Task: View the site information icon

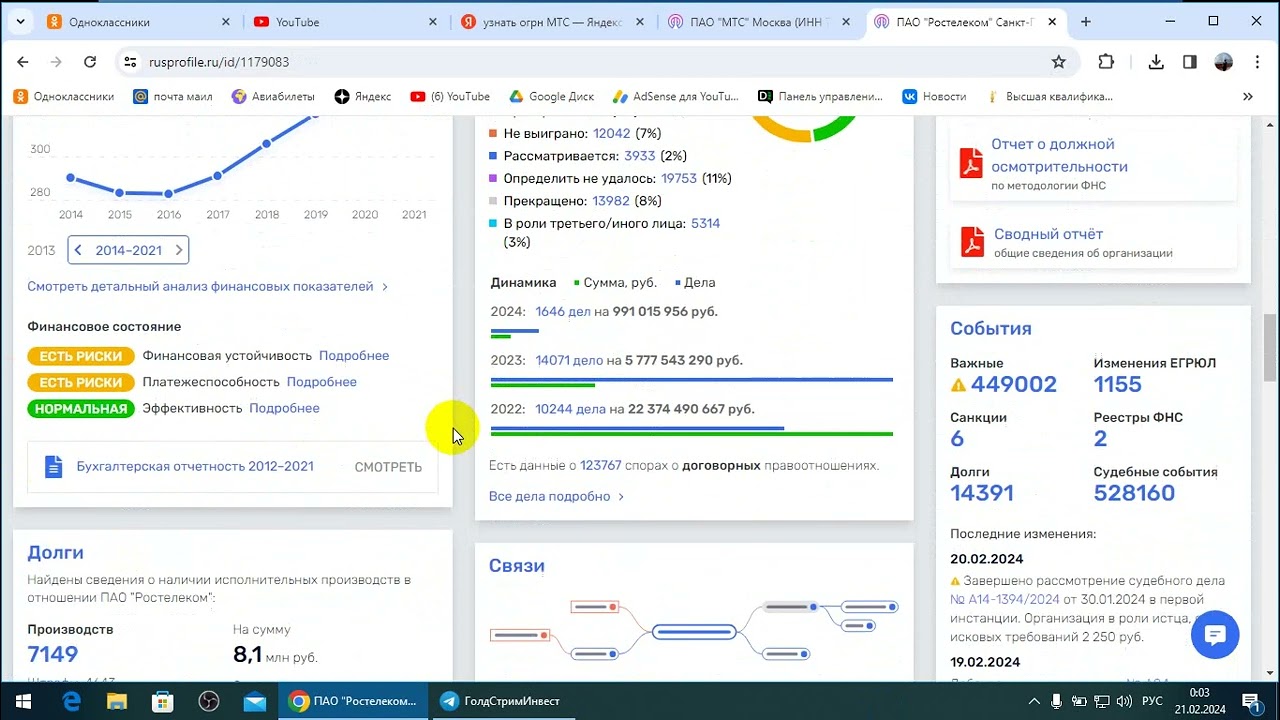Action: click(x=129, y=62)
